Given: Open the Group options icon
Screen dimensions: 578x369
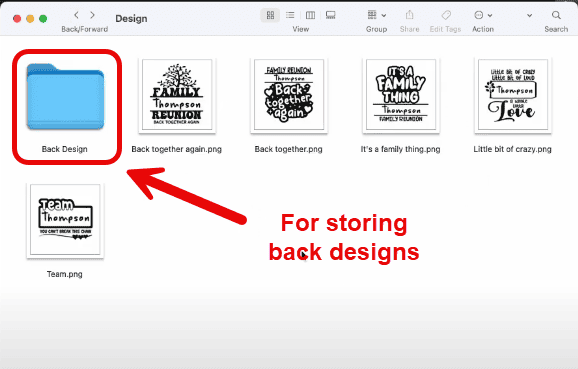Looking at the screenshot, I should click(x=372, y=15).
